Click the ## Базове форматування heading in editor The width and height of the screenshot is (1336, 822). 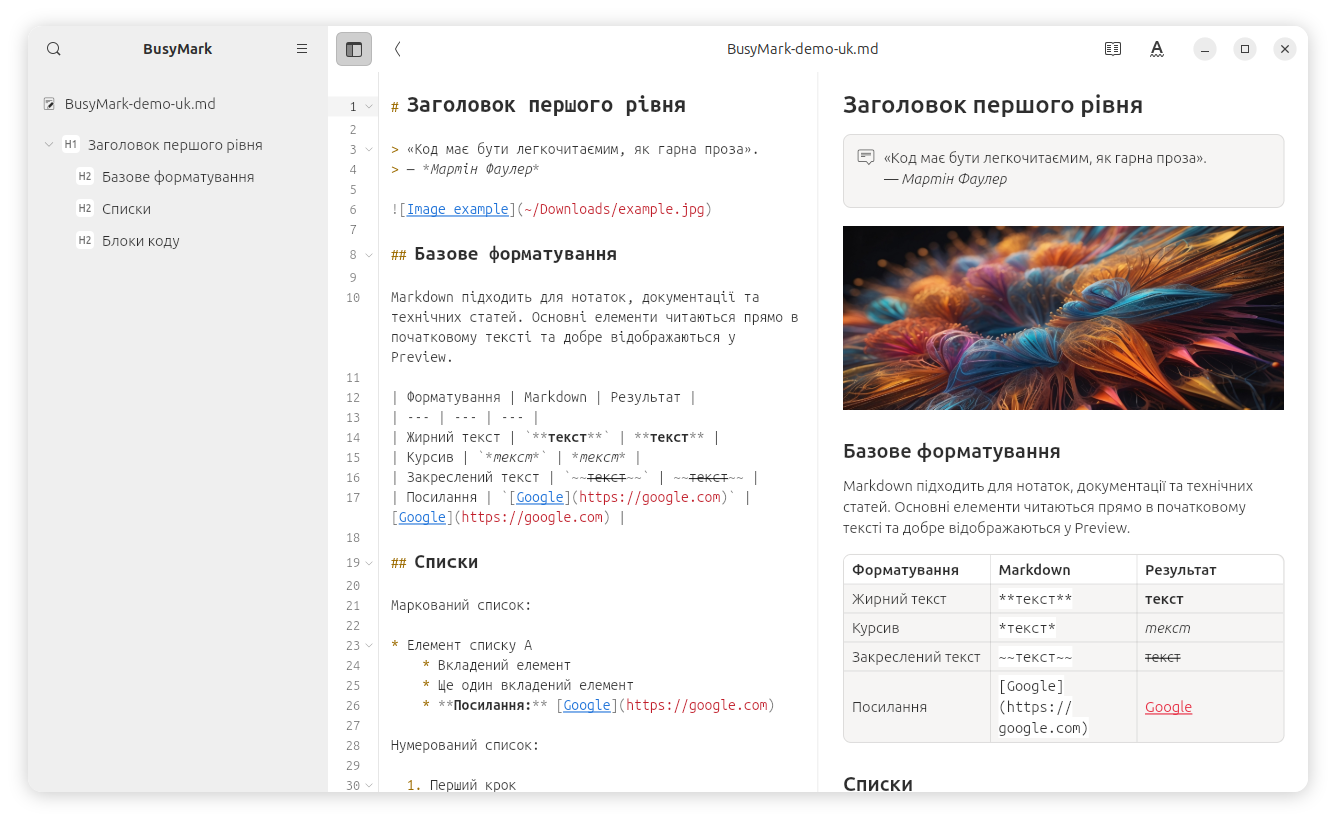[x=504, y=254]
